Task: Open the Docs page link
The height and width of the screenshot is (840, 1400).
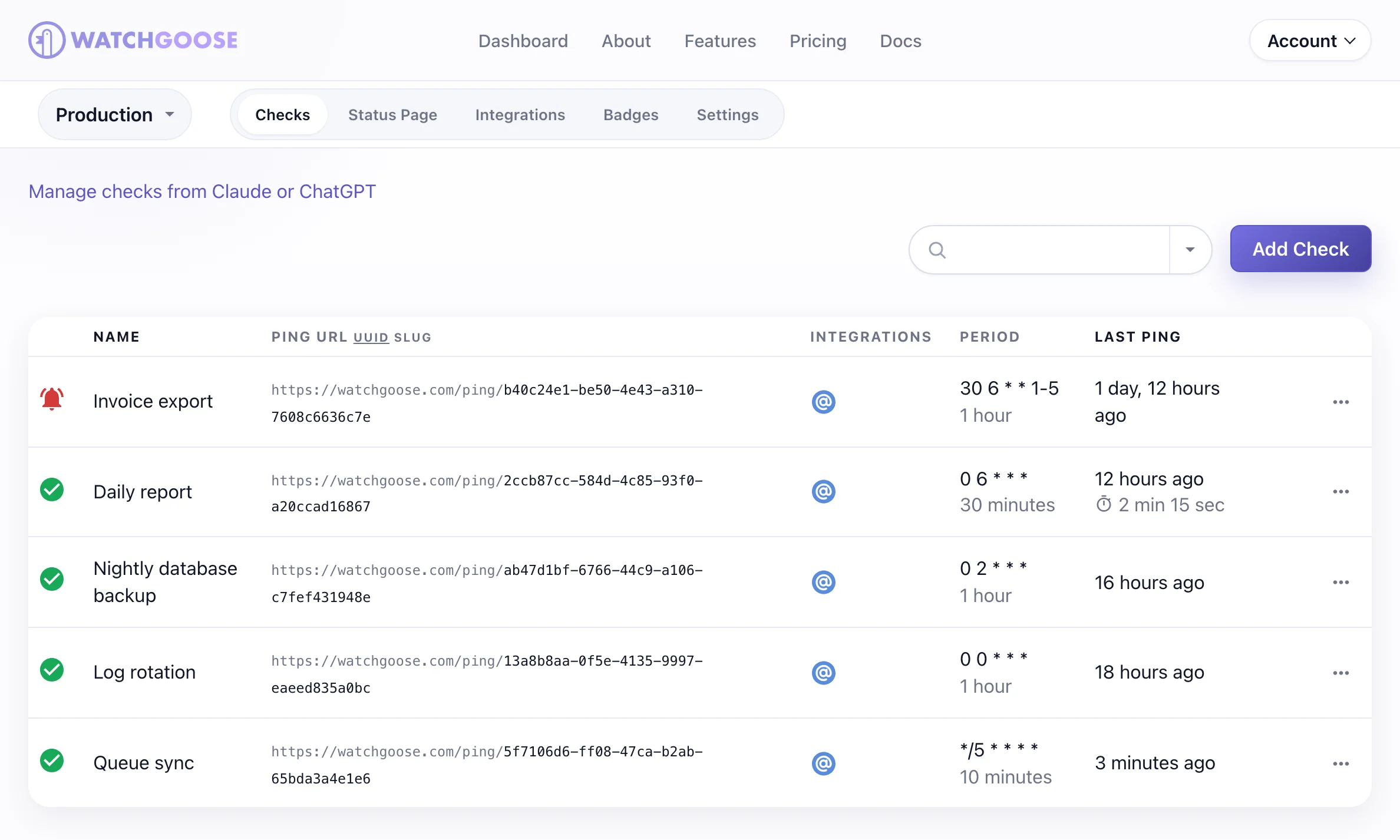Action: pyautogui.click(x=900, y=41)
